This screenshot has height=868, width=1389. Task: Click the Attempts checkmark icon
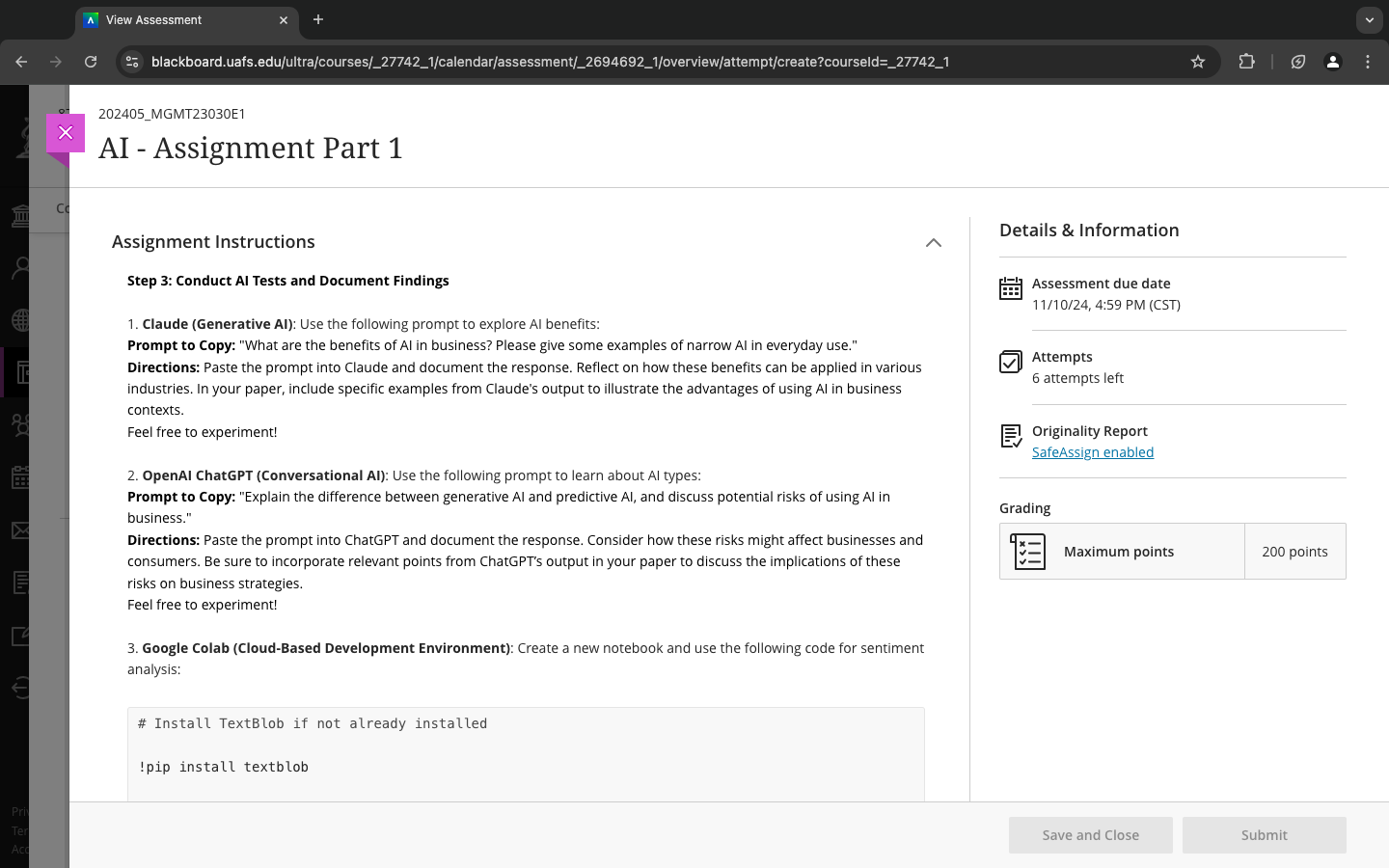1011,362
